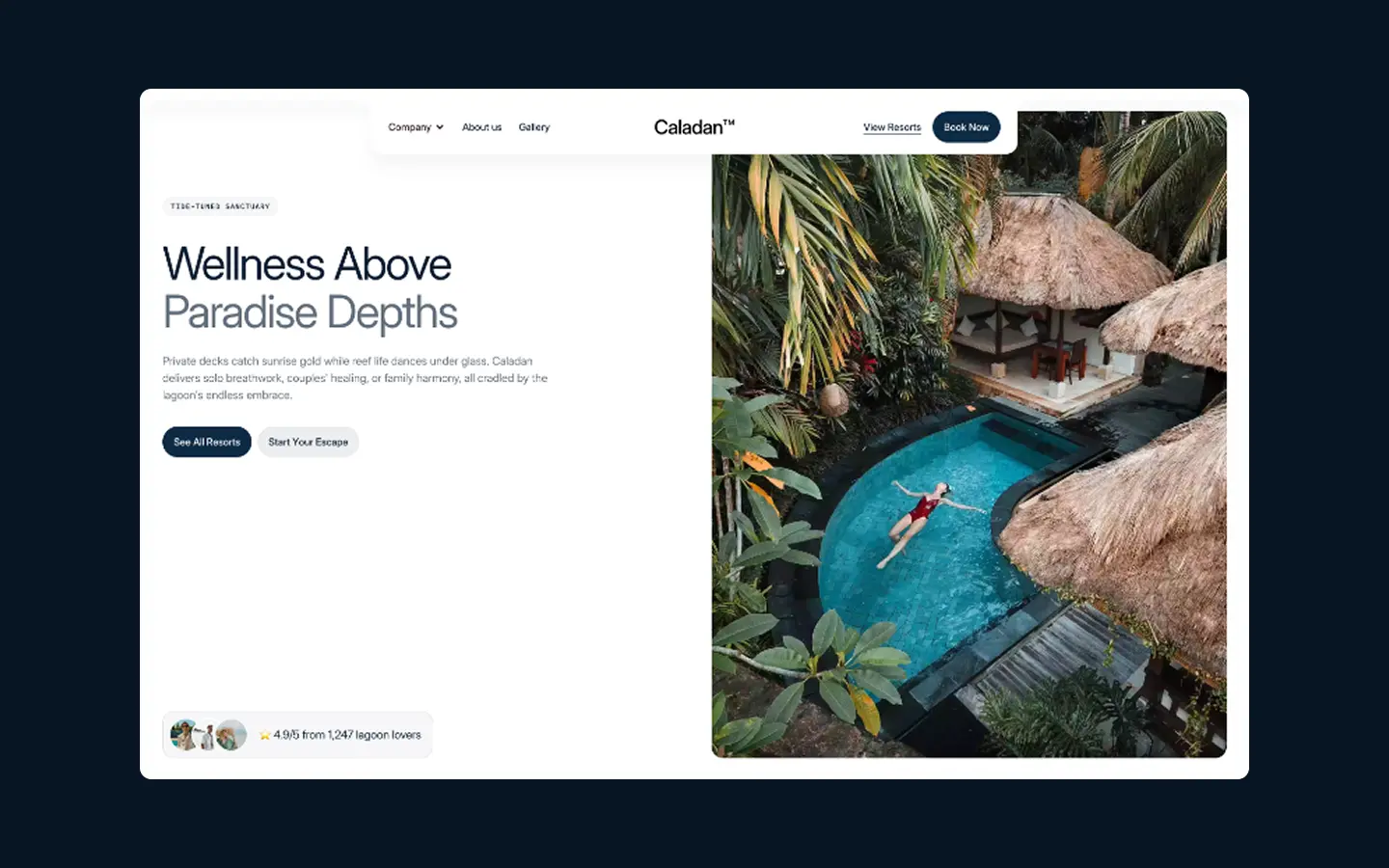Click the trademark symbol beside Caladan
The image size is (1389, 868).
click(729, 122)
